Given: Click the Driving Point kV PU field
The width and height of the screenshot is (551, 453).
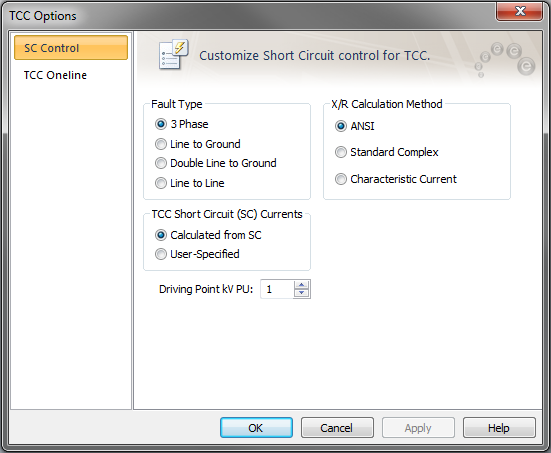Looking at the screenshot, I should [x=277, y=289].
